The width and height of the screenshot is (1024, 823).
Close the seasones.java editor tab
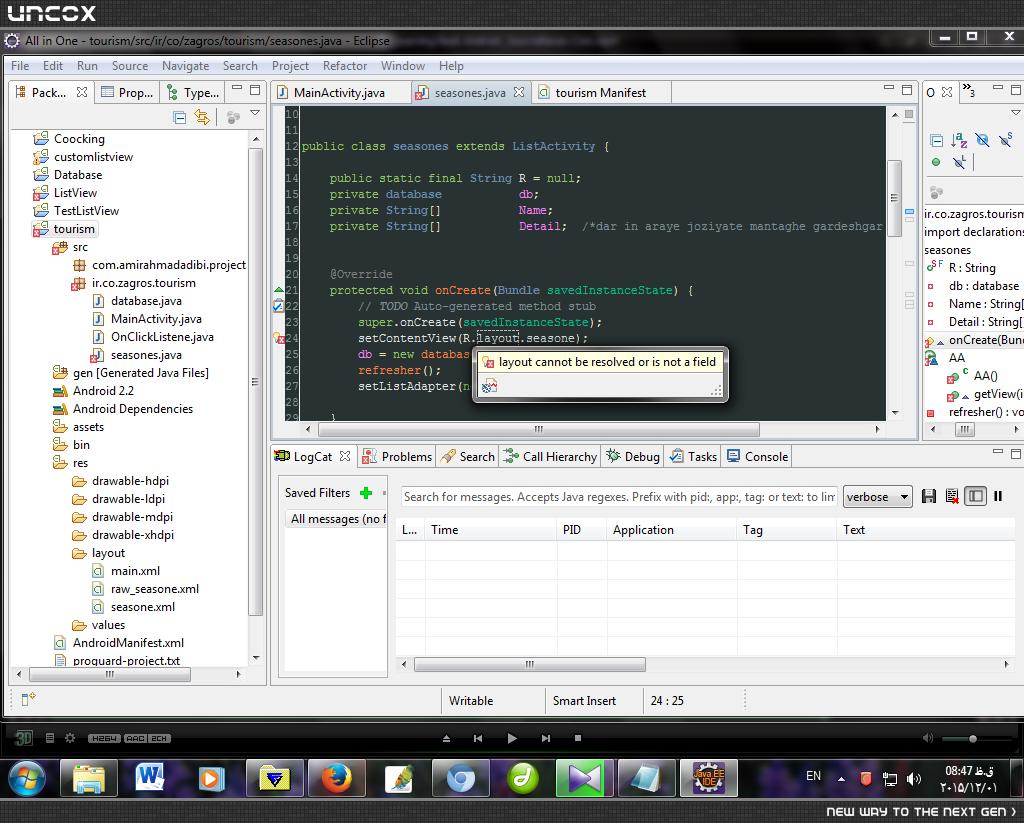click(x=519, y=92)
